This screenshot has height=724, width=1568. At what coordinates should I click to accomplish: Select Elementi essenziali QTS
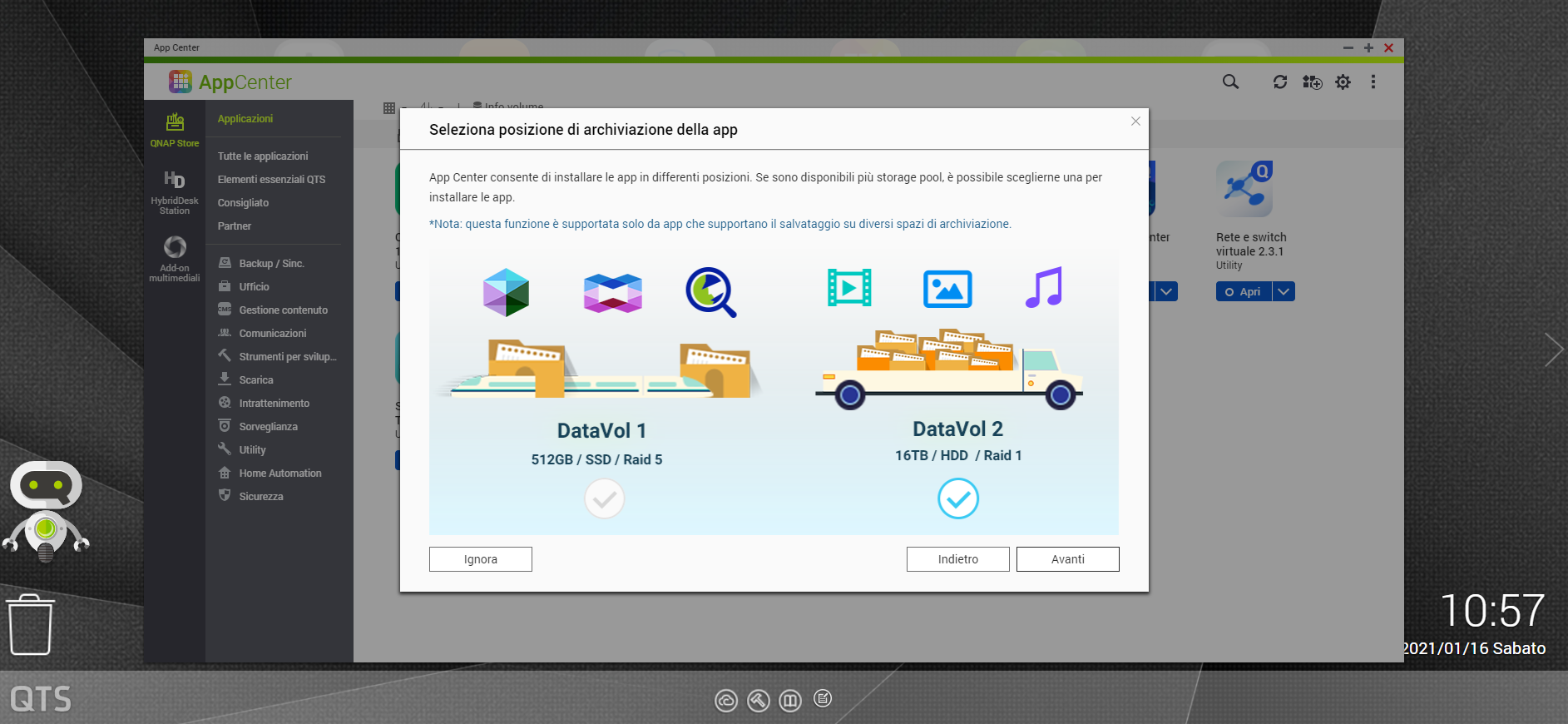(271, 180)
